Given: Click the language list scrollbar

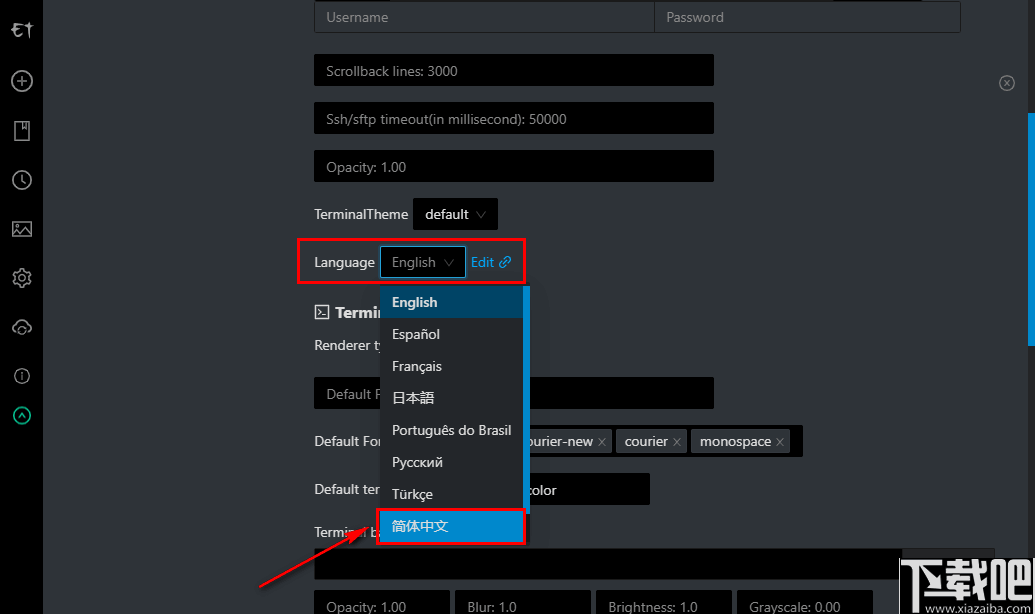Looking at the screenshot, I should [x=526, y=400].
